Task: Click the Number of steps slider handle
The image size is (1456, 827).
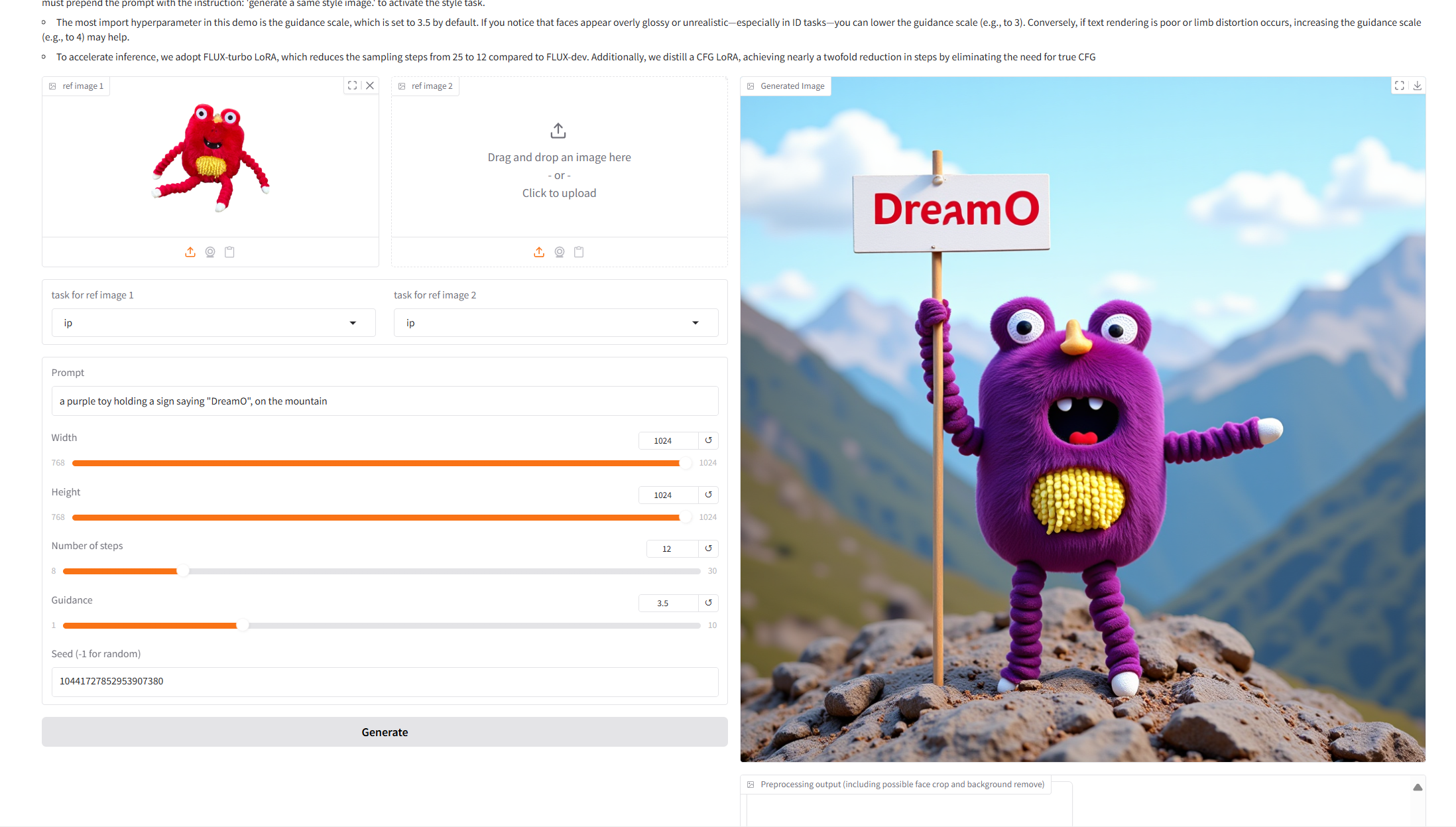Action: click(183, 571)
